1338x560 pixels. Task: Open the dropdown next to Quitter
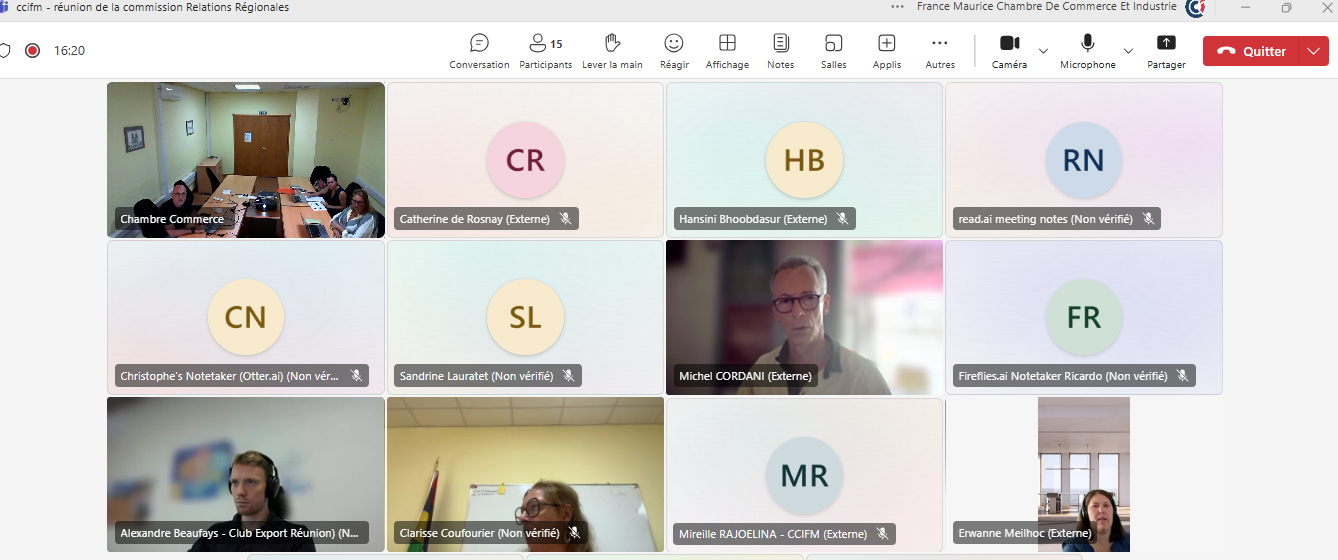[1313, 51]
